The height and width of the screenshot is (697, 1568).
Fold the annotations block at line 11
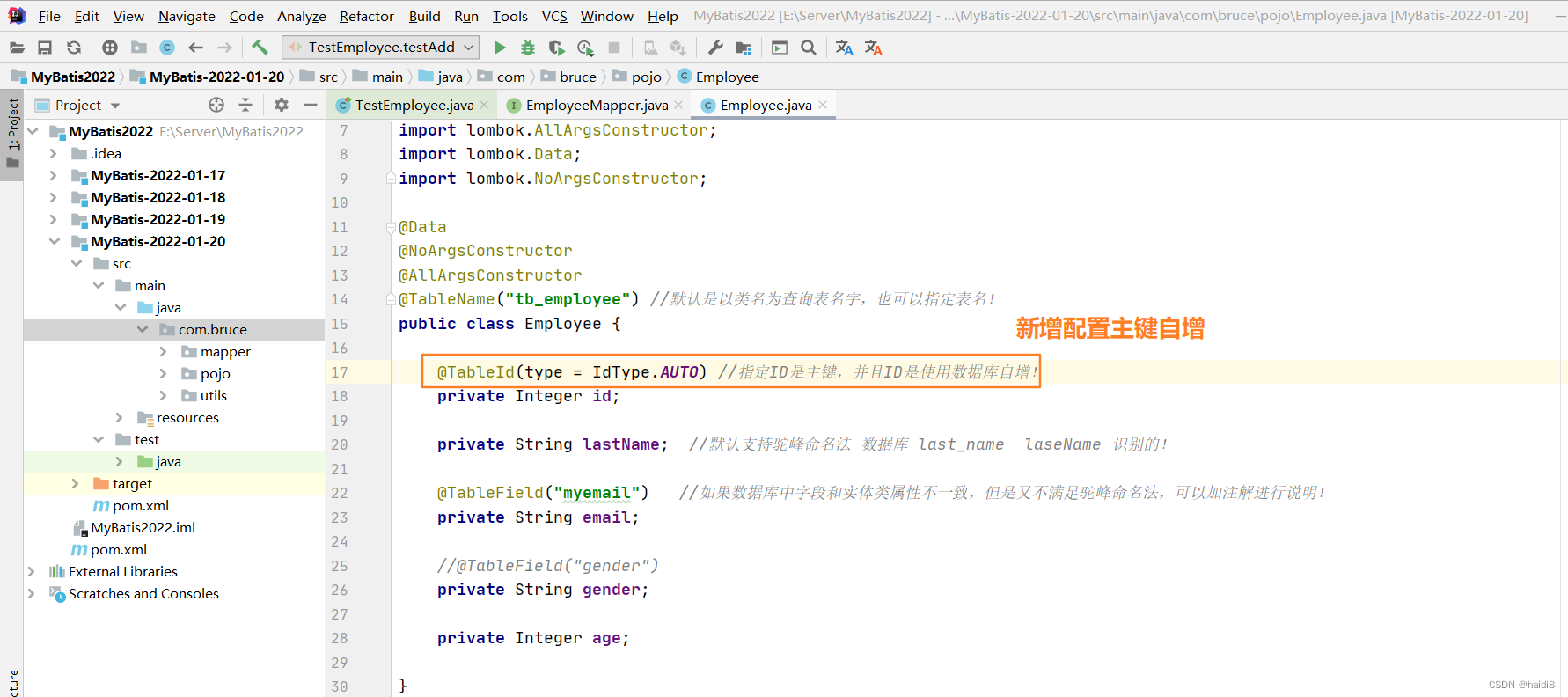click(391, 227)
